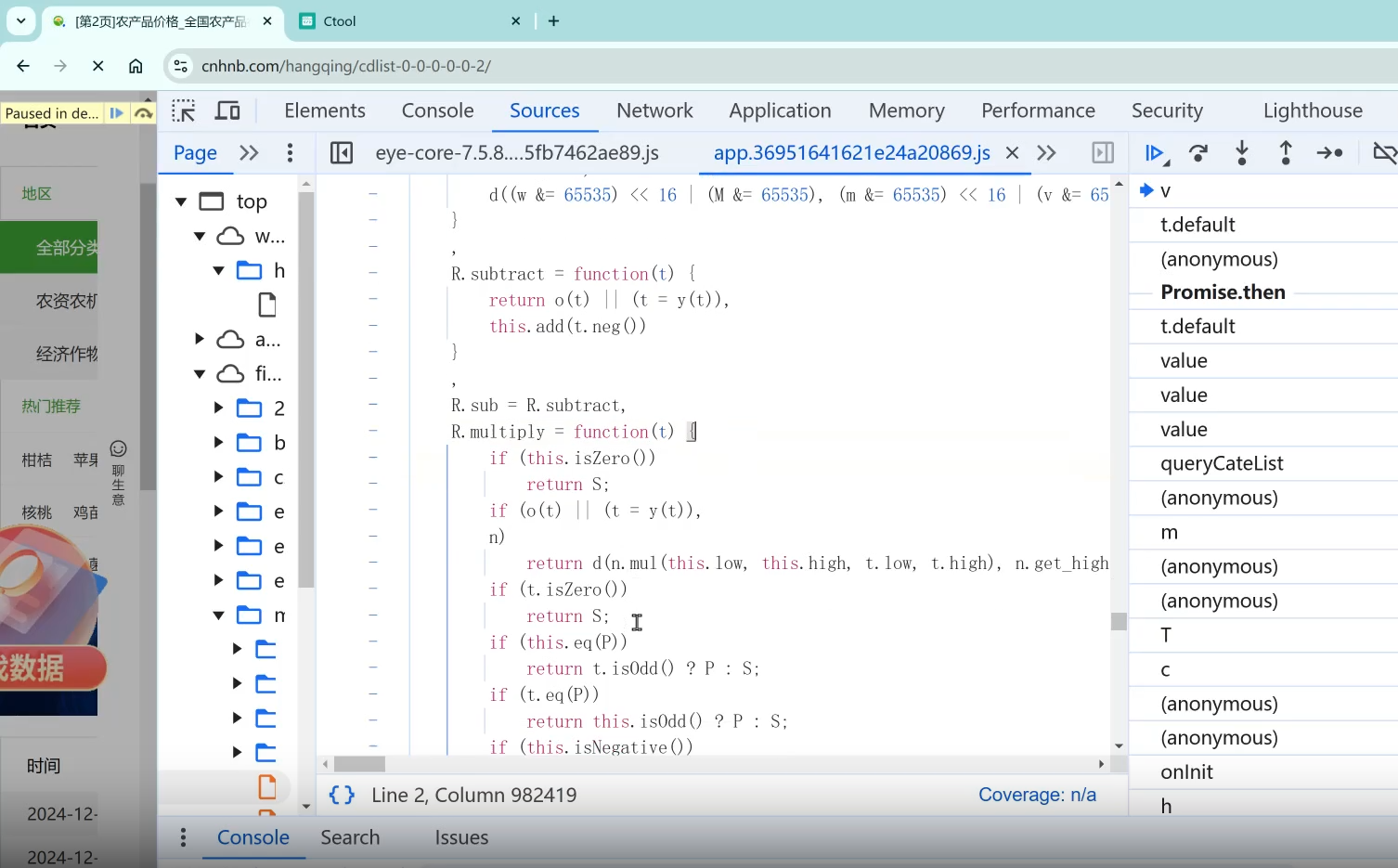Image resolution: width=1398 pixels, height=868 pixels.
Task: Click the browser address bar URL
Action: (346, 66)
